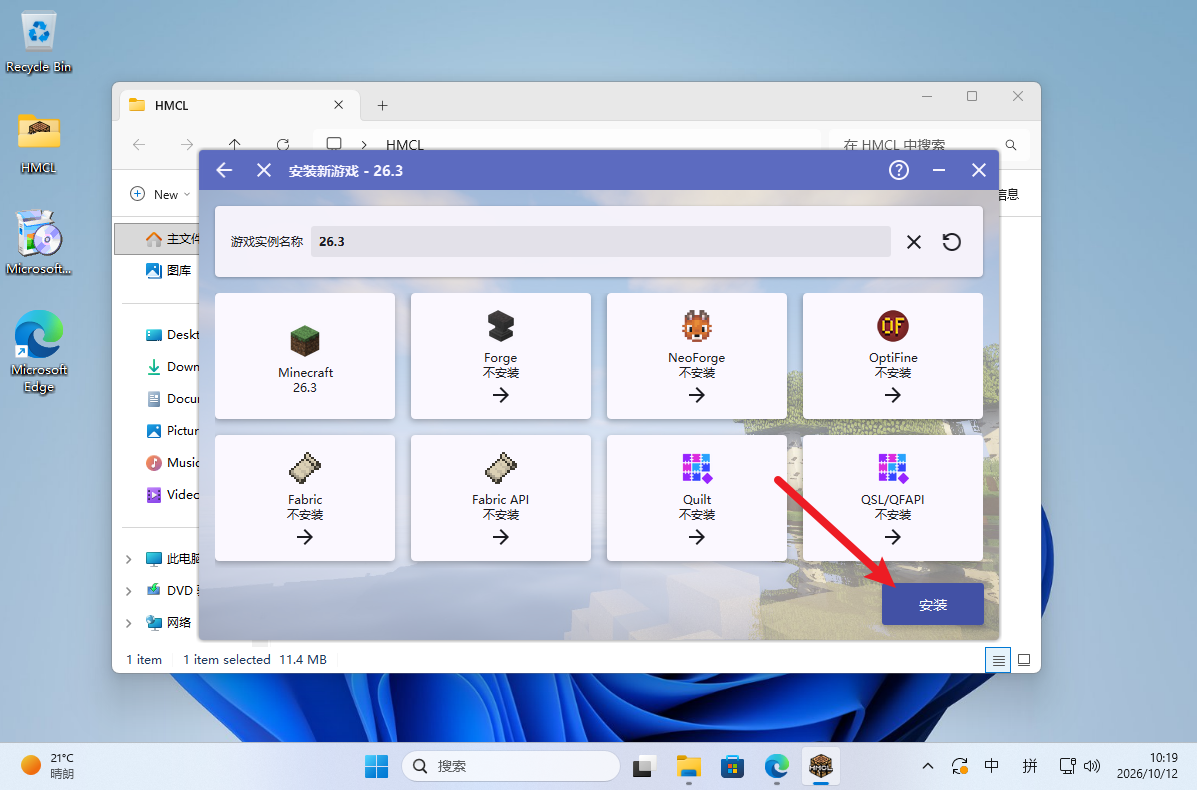
Task: Clear the game instance name field
Action: click(x=914, y=242)
